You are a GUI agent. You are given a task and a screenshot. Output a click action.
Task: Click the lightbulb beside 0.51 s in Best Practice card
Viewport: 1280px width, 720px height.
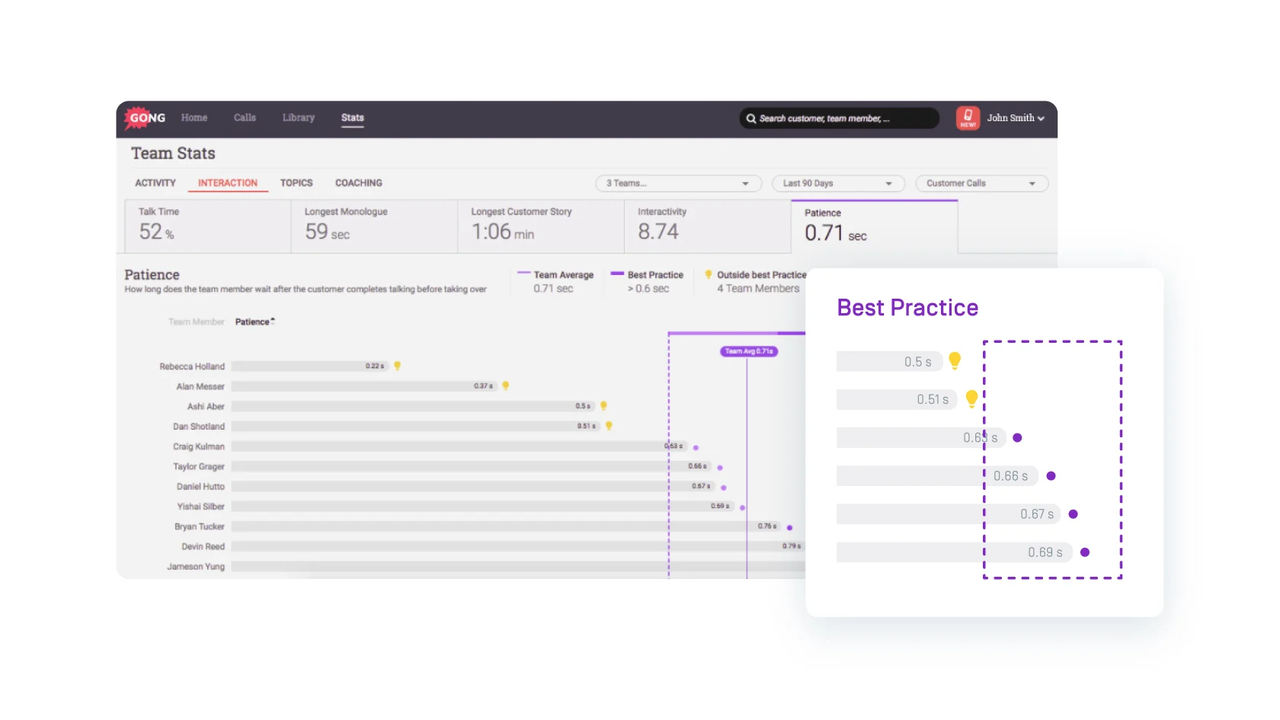coord(971,399)
